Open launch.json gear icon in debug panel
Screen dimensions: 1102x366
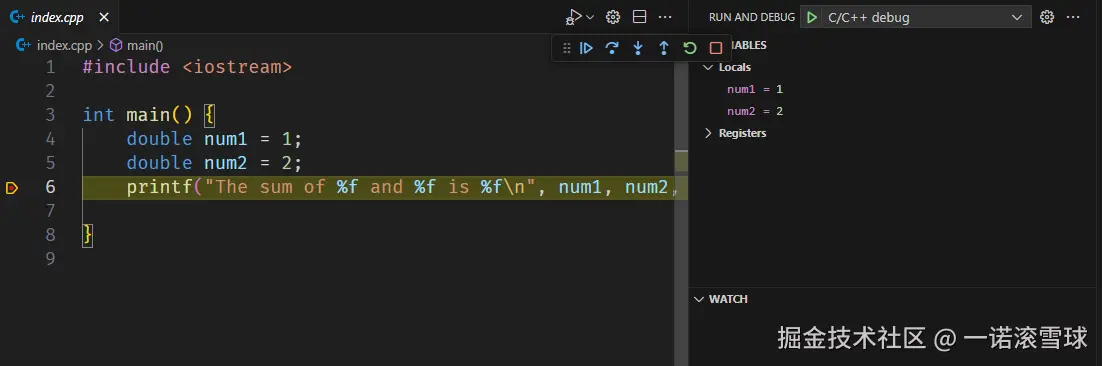click(1047, 17)
